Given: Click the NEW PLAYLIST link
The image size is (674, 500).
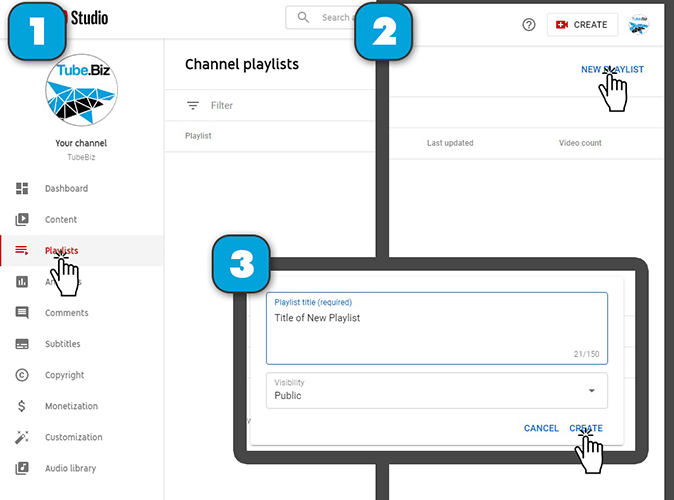Looking at the screenshot, I should pos(612,69).
